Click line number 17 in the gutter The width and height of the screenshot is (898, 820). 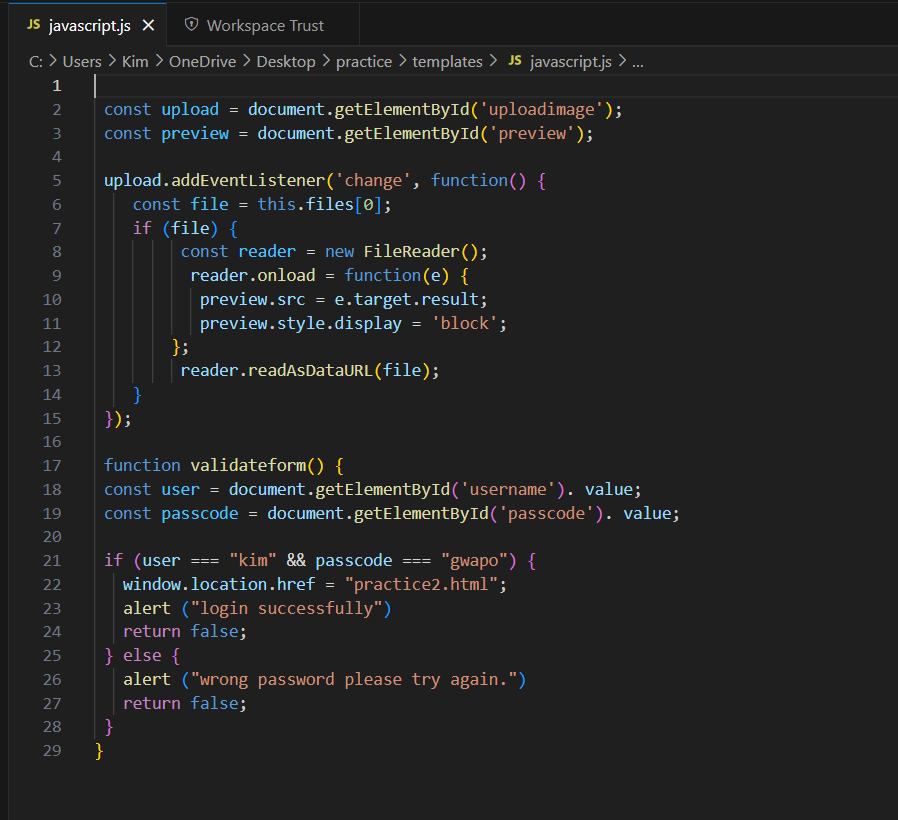(x=52, y=466)
